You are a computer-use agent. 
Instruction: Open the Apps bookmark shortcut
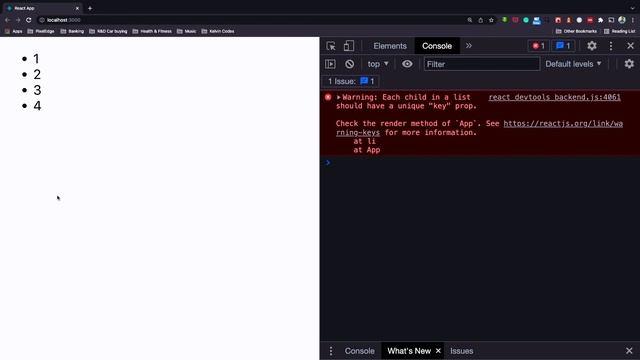pyautogui.click(x=13, y=31)
